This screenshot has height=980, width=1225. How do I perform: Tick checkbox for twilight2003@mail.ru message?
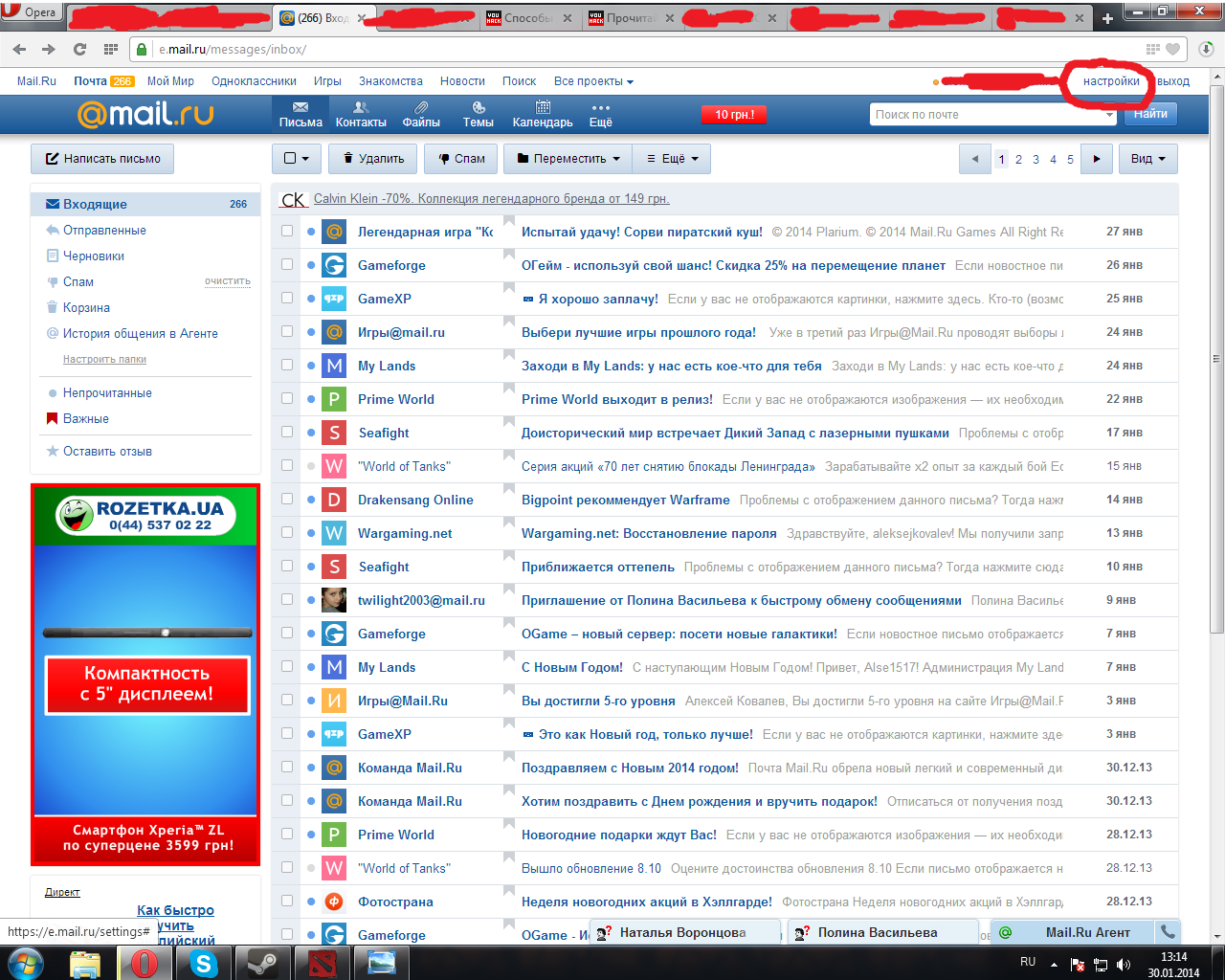pos(287,599)
